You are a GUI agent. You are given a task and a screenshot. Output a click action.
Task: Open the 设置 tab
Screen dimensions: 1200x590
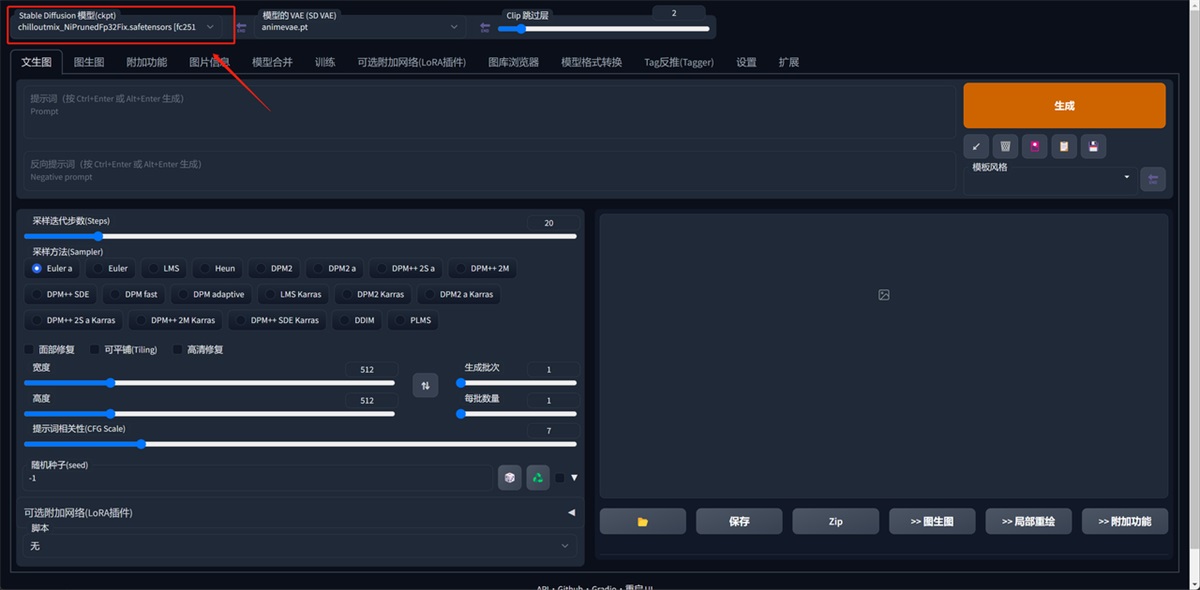point(746,62)
